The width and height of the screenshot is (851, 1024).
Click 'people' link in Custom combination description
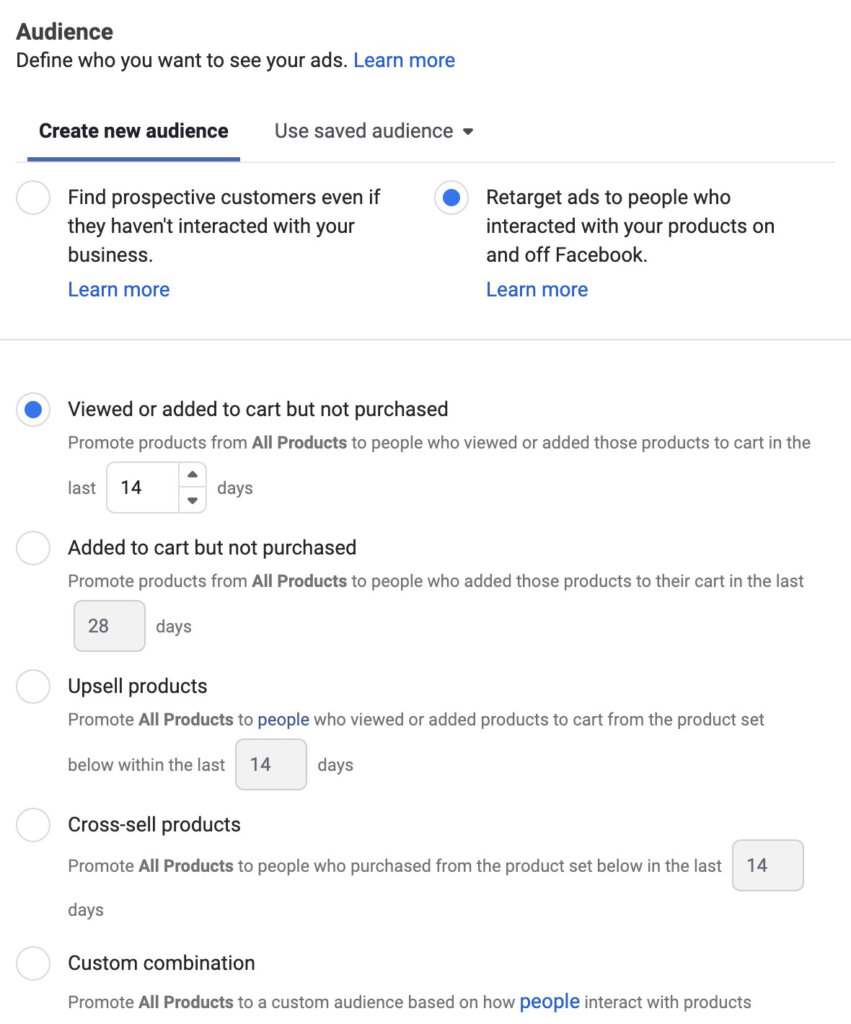[x=549, y=1001]
